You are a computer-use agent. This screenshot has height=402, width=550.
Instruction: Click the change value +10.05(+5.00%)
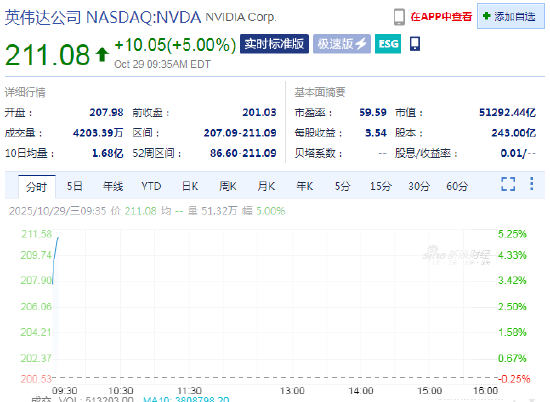point(175,45)
